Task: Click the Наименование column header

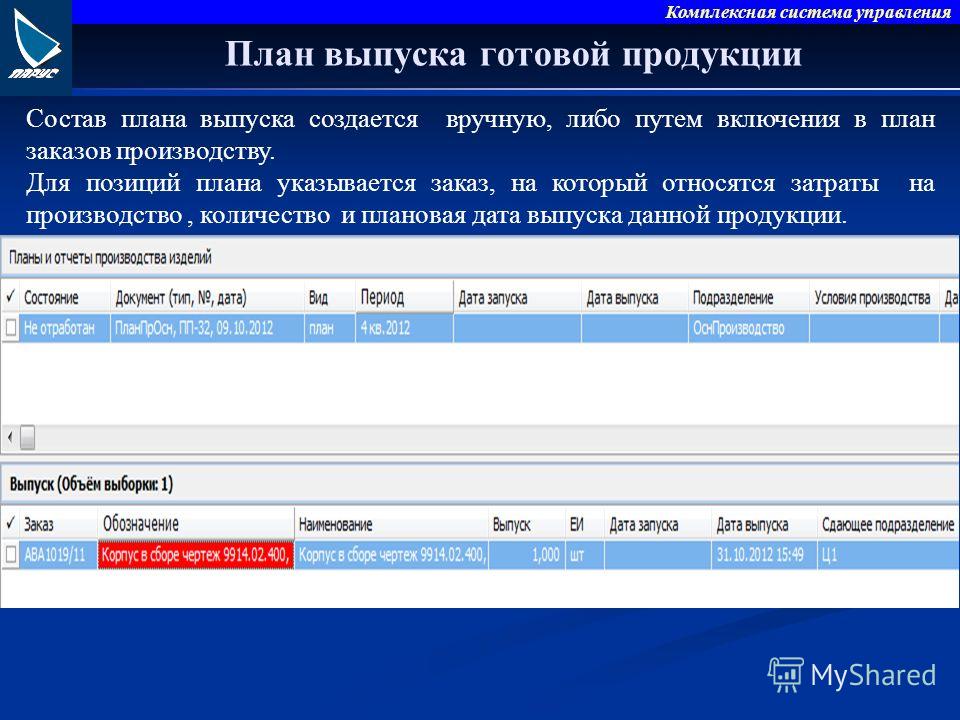Action: coord(391,524)
